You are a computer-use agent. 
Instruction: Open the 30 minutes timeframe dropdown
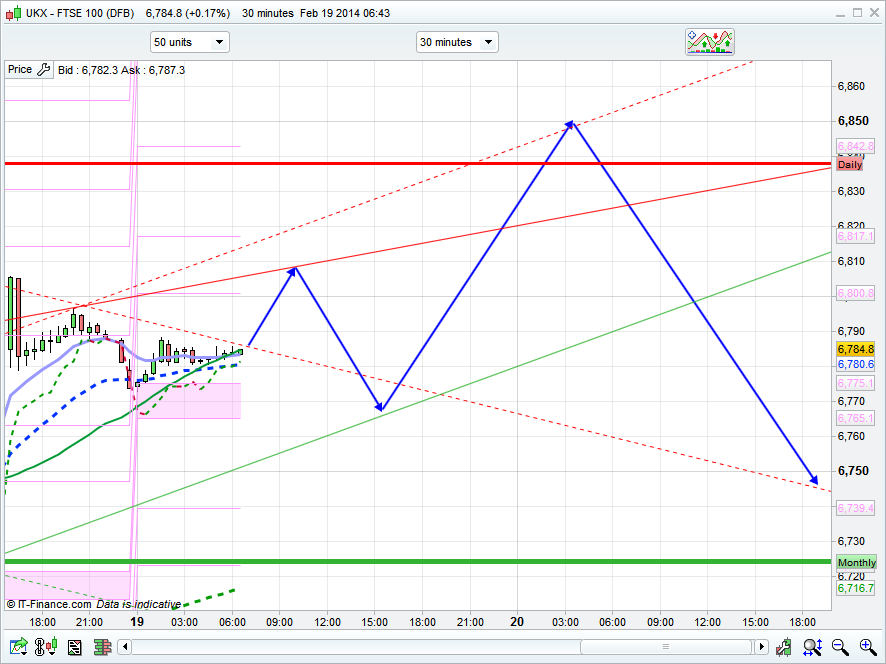click(x=457, y=42)
